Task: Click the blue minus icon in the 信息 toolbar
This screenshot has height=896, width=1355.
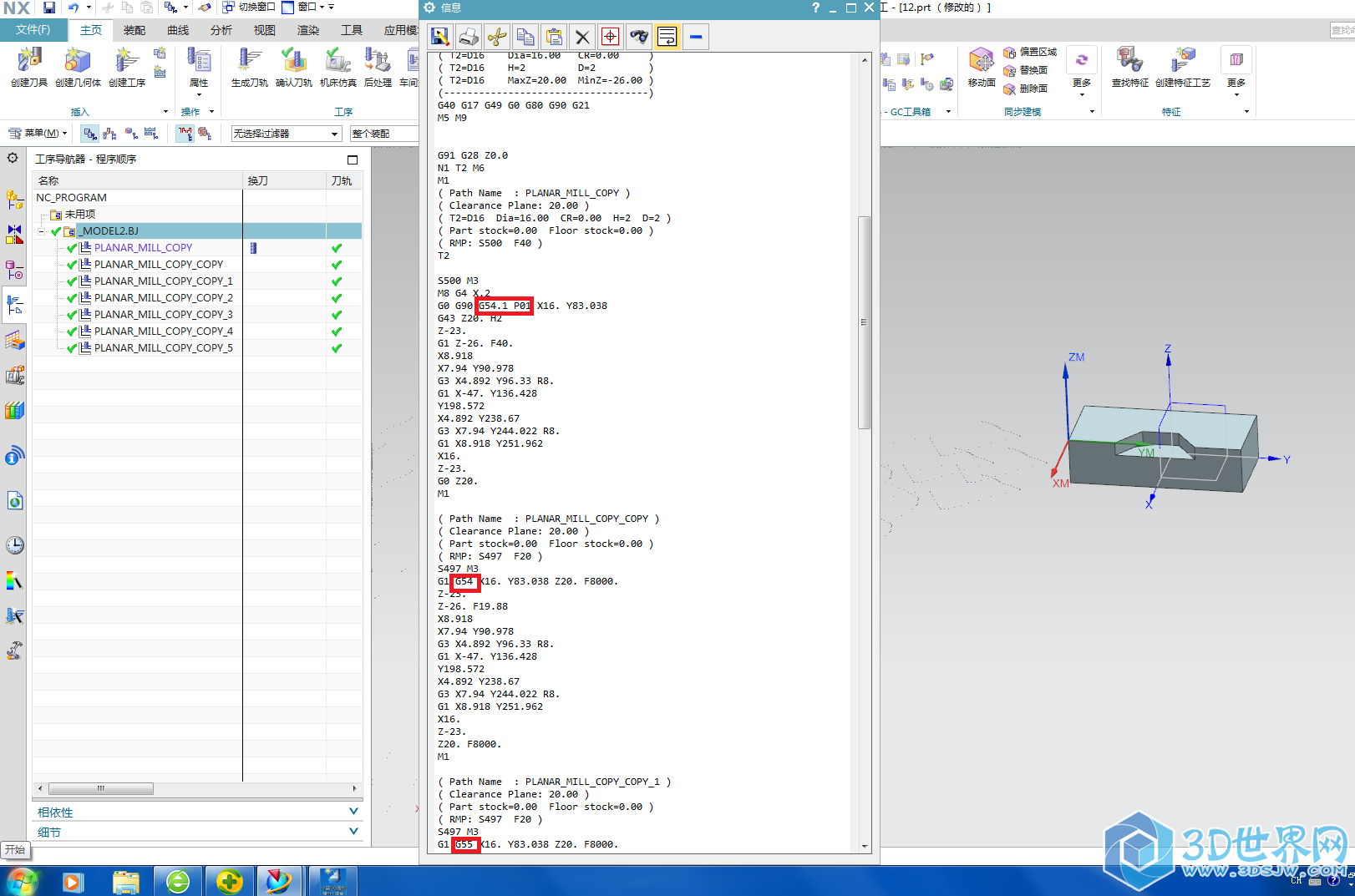Action: tap(696, 37)
